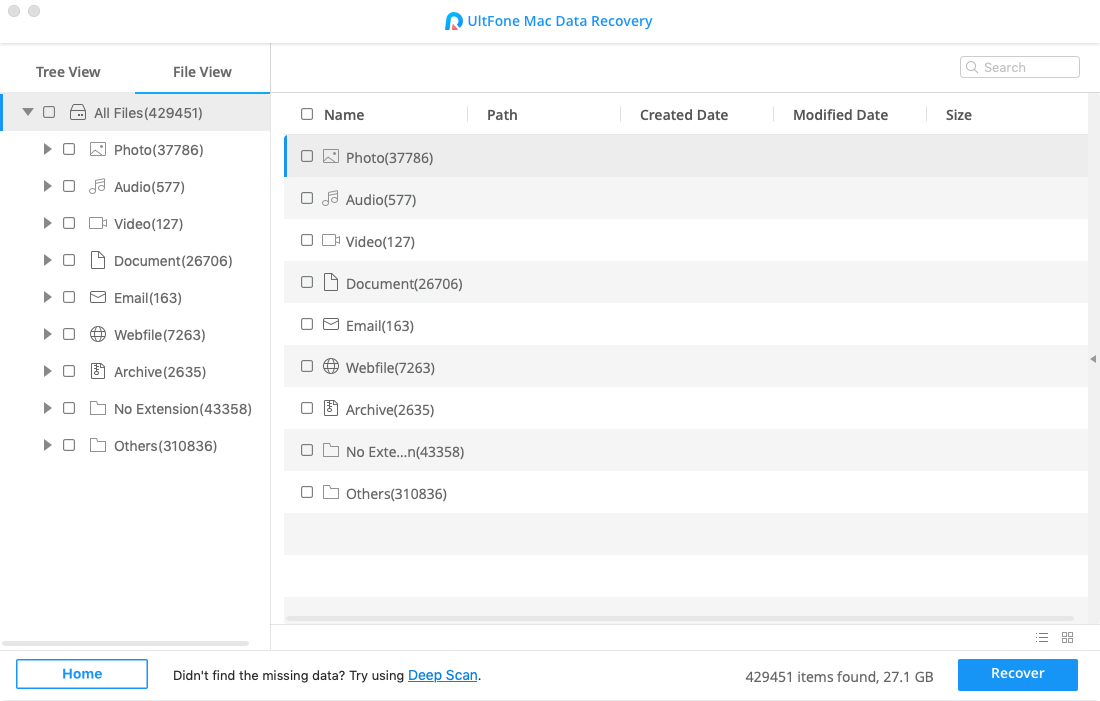
Task: Enable the Document(26706) sidebar checkbox
Action: [x=69, y=260]
